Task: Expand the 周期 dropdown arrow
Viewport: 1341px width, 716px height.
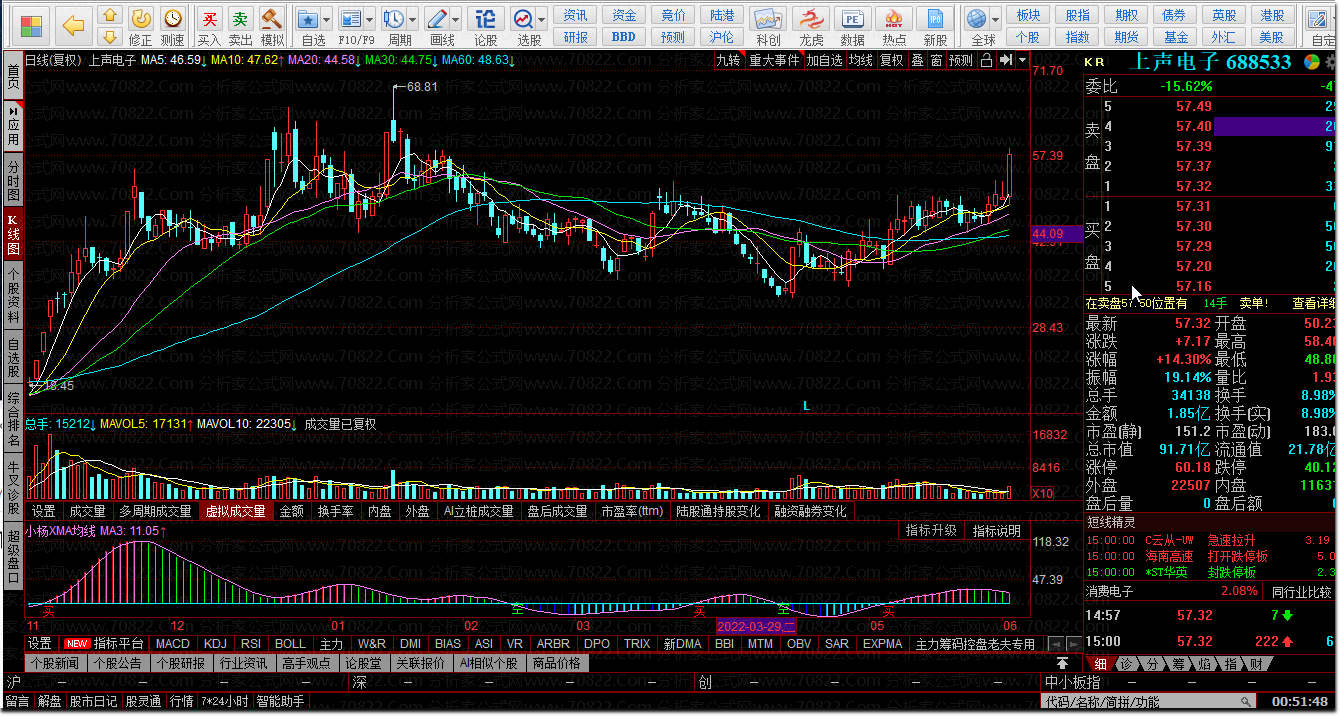Action: (x=412, y=19)
